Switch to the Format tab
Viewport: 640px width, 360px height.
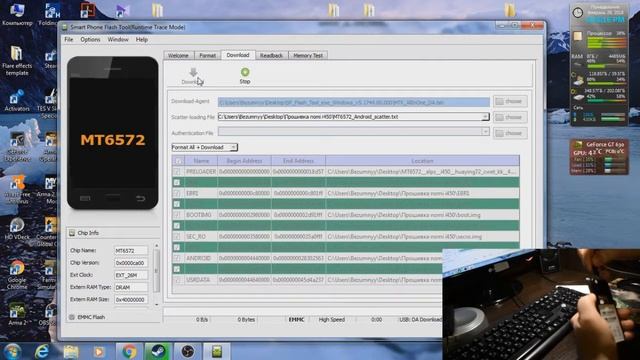point(207,56)
